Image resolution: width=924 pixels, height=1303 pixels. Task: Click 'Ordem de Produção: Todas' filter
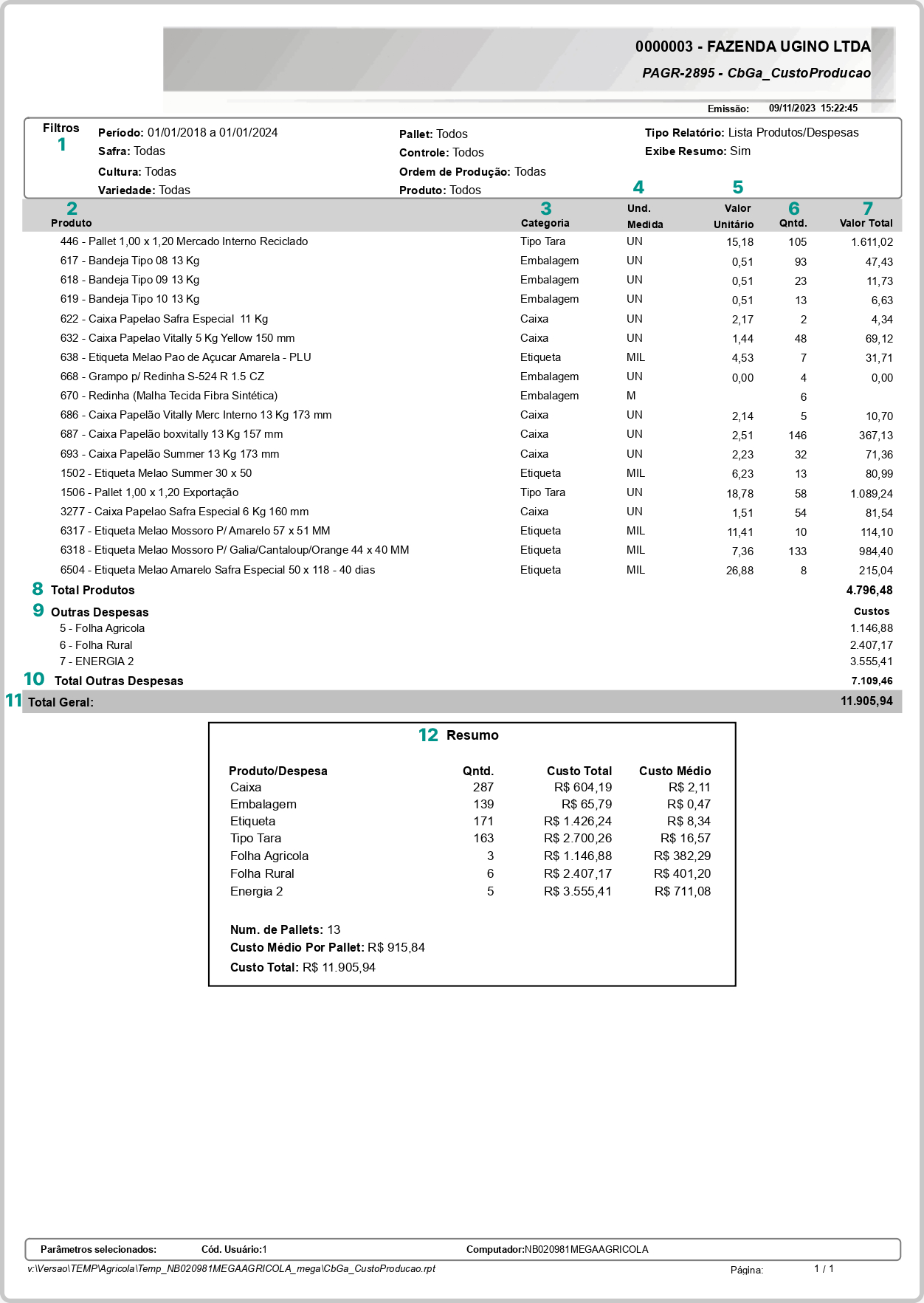(472, 172)
